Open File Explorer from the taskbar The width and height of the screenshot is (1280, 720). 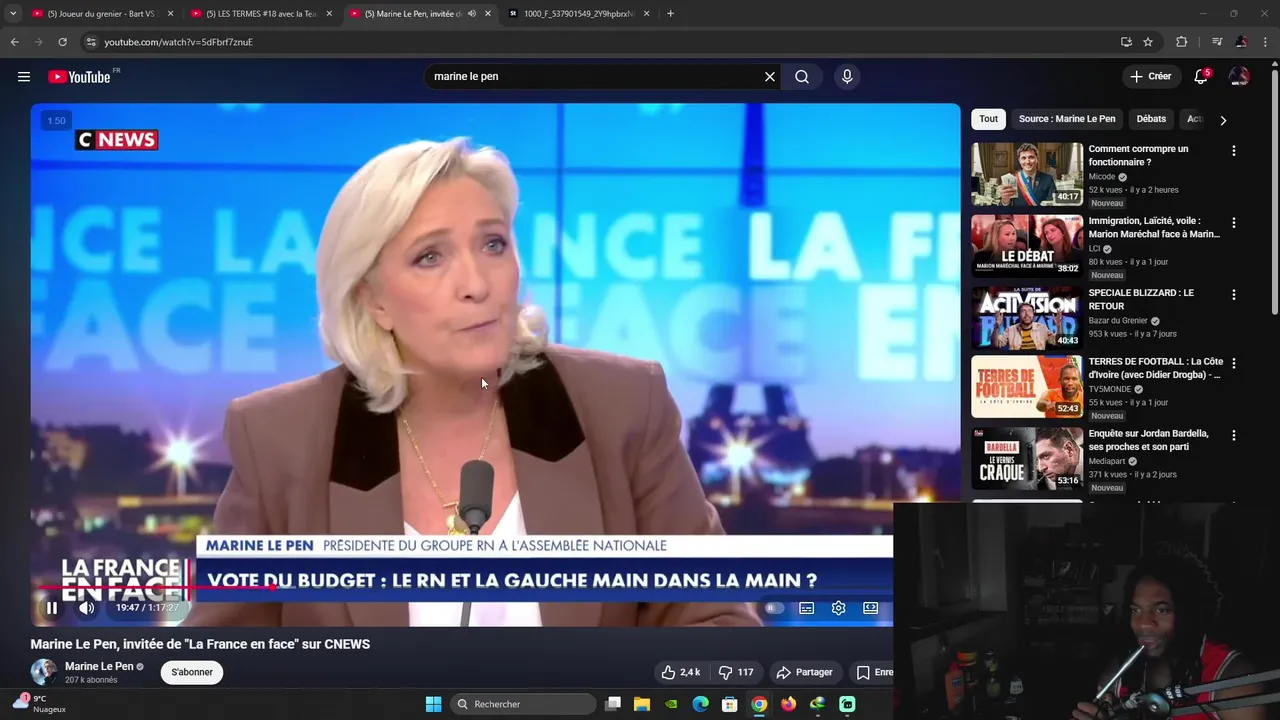click(x=642, y=704)
